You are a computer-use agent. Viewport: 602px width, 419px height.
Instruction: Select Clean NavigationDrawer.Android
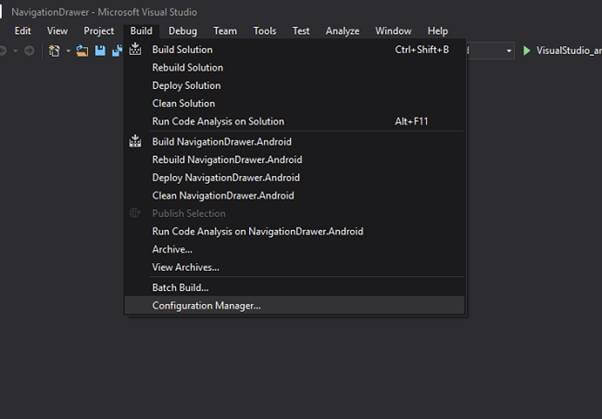294,195
